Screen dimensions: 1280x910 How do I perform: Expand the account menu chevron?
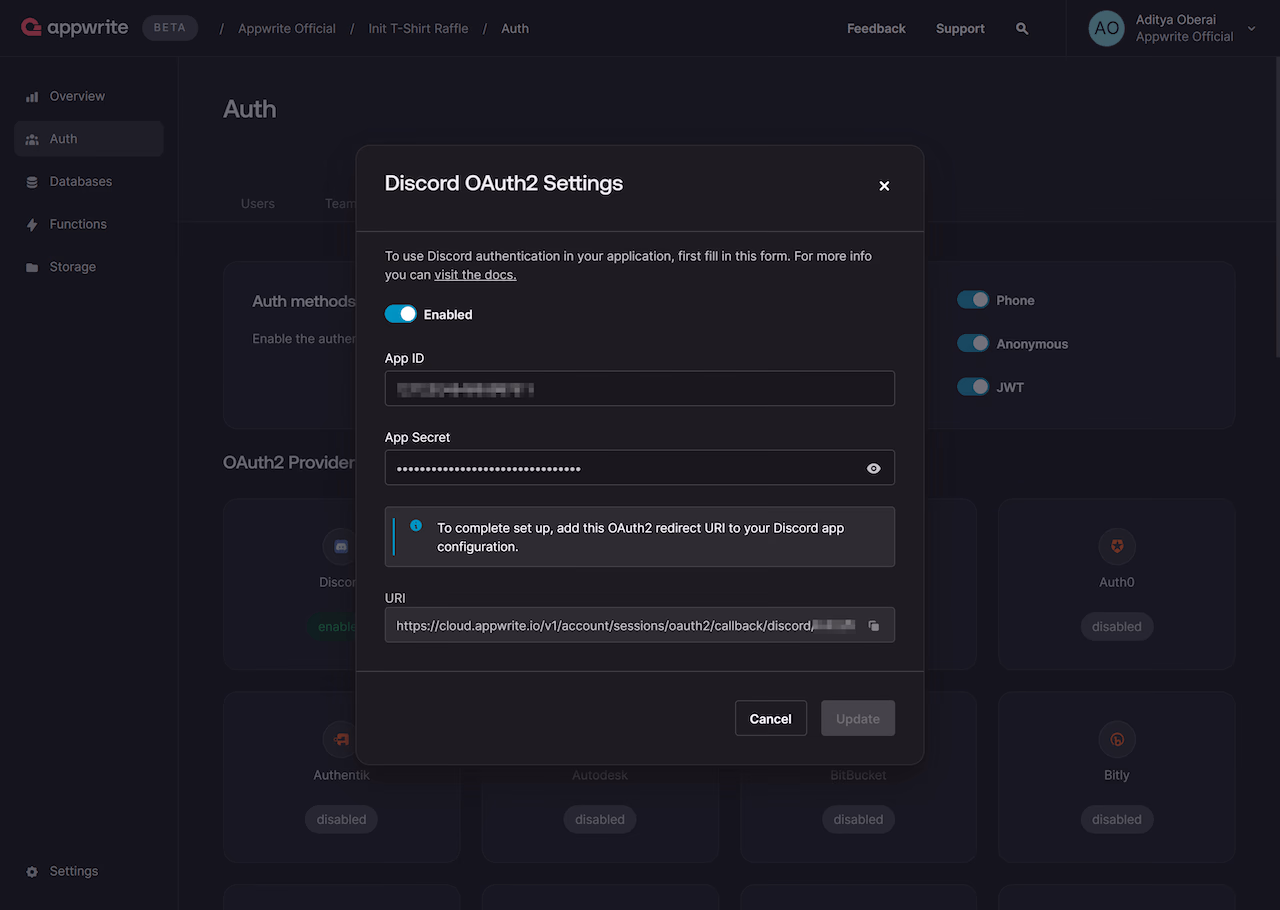pos(1251,29)
